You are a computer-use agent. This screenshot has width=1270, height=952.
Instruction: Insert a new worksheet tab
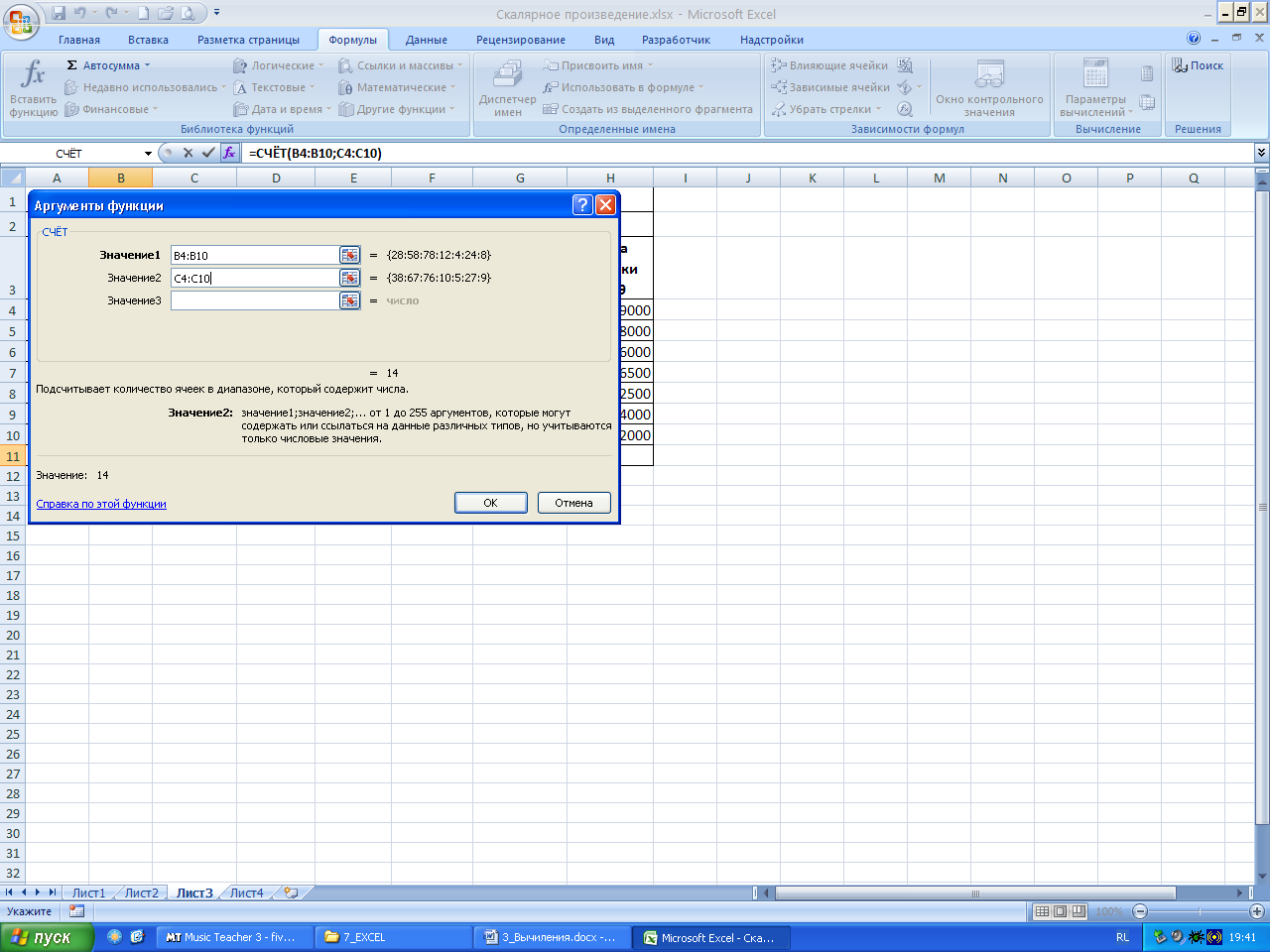click(291, 892)
